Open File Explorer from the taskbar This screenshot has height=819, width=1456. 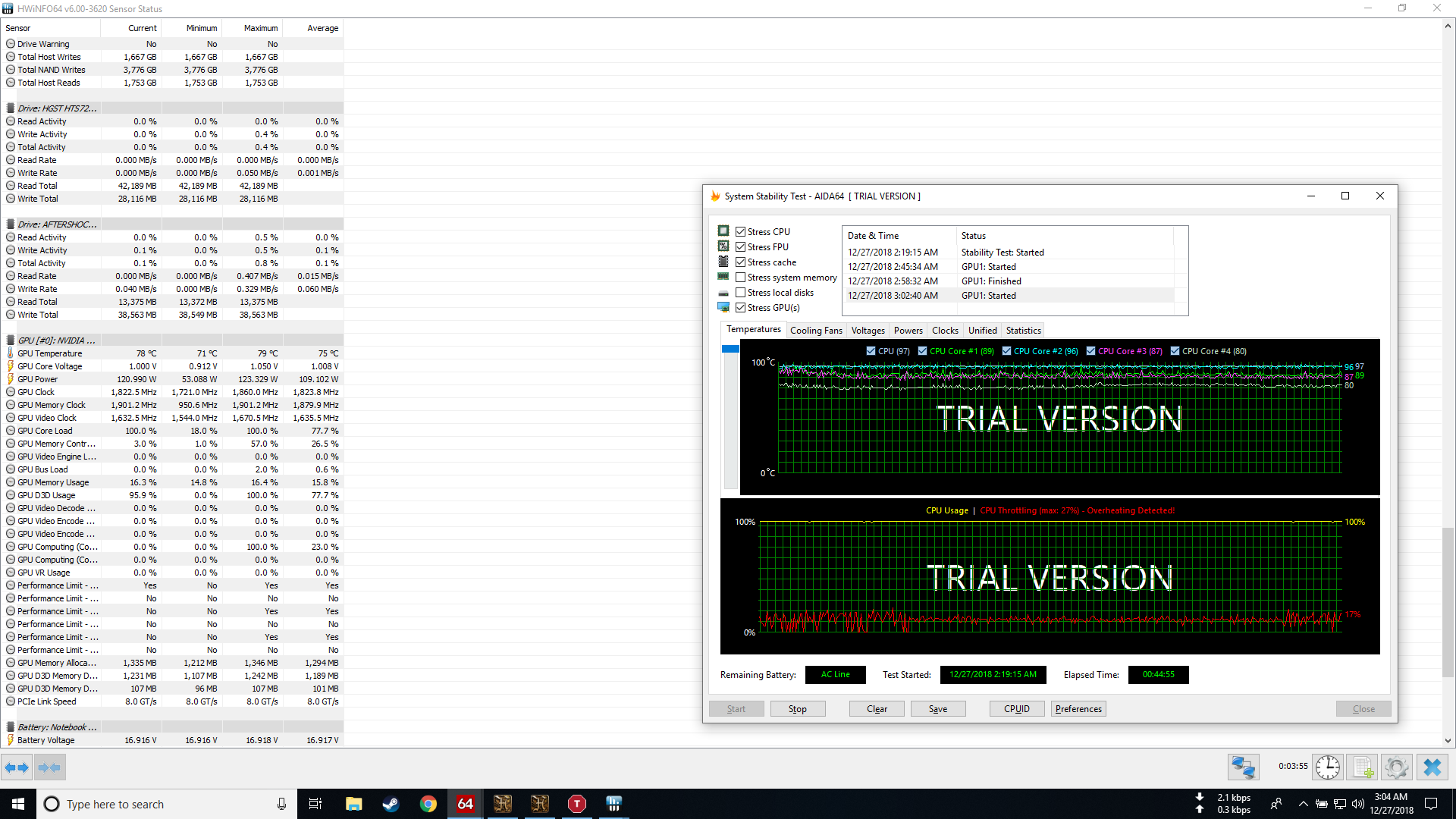(x=353, y=804)
